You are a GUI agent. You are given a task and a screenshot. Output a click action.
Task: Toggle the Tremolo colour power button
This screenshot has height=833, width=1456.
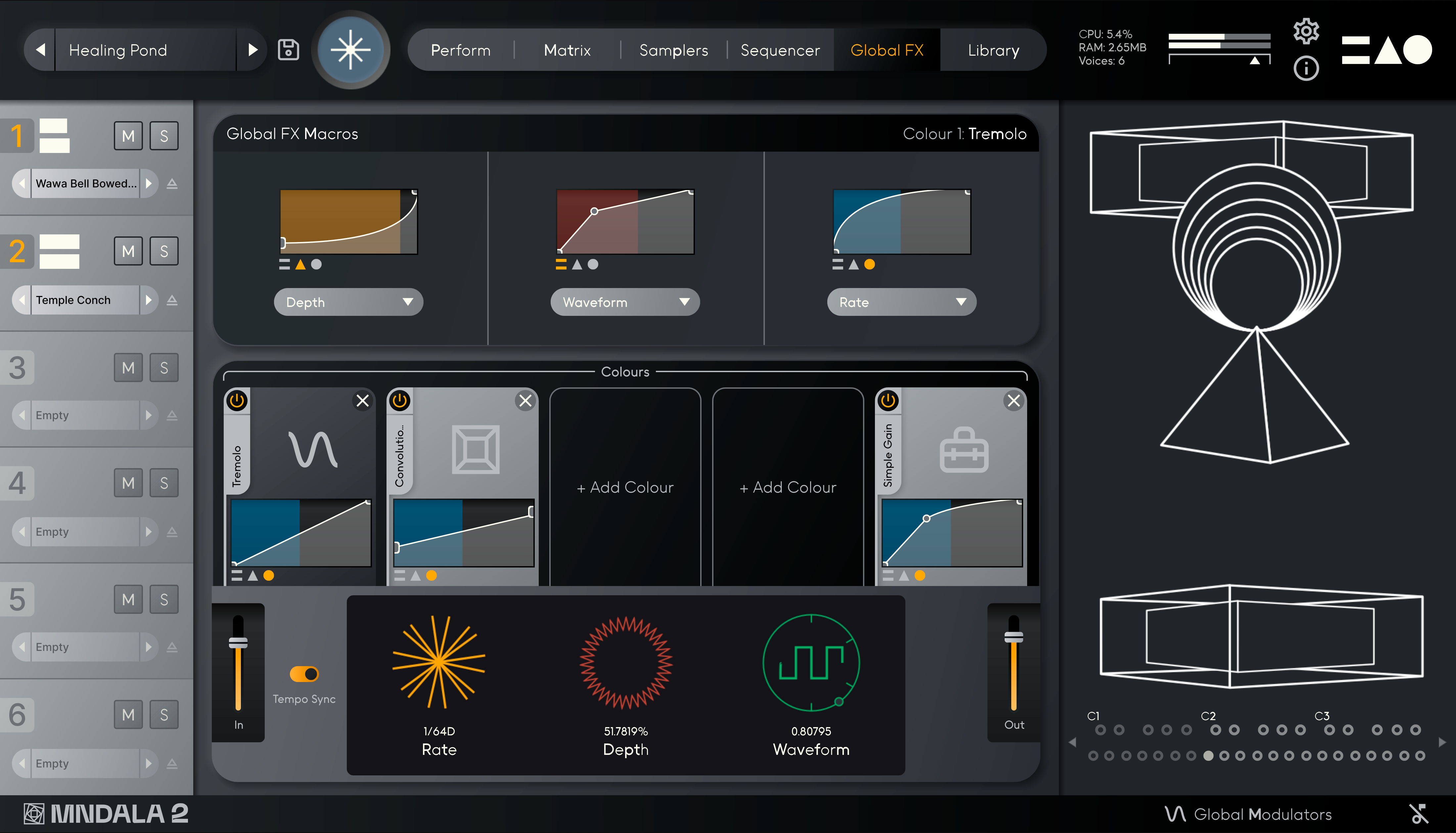pos(237,401)
